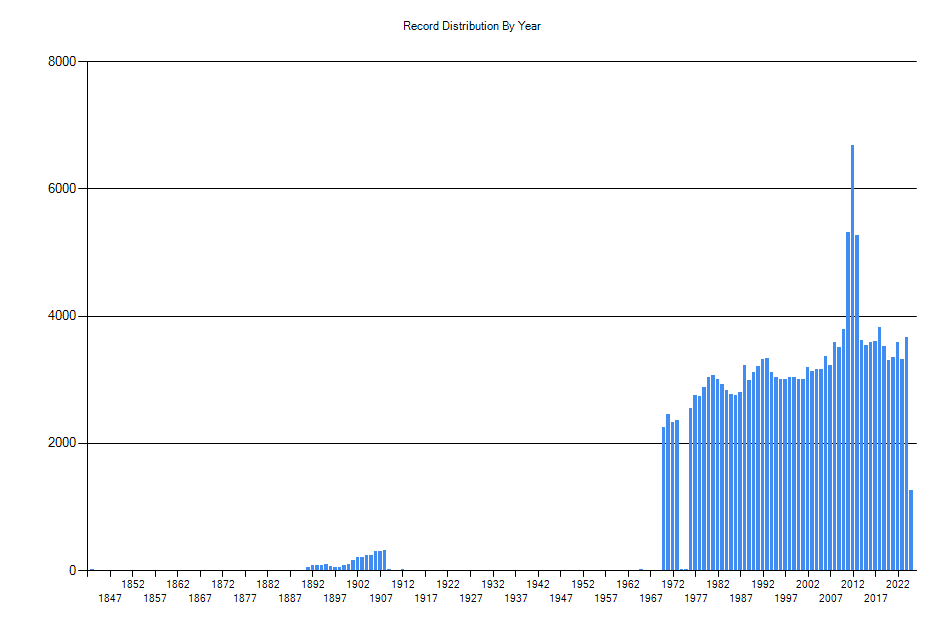The height and width of the screenshot is (630, 945).
Task: Click the short final bar at far right
Action: pos(911,530)
